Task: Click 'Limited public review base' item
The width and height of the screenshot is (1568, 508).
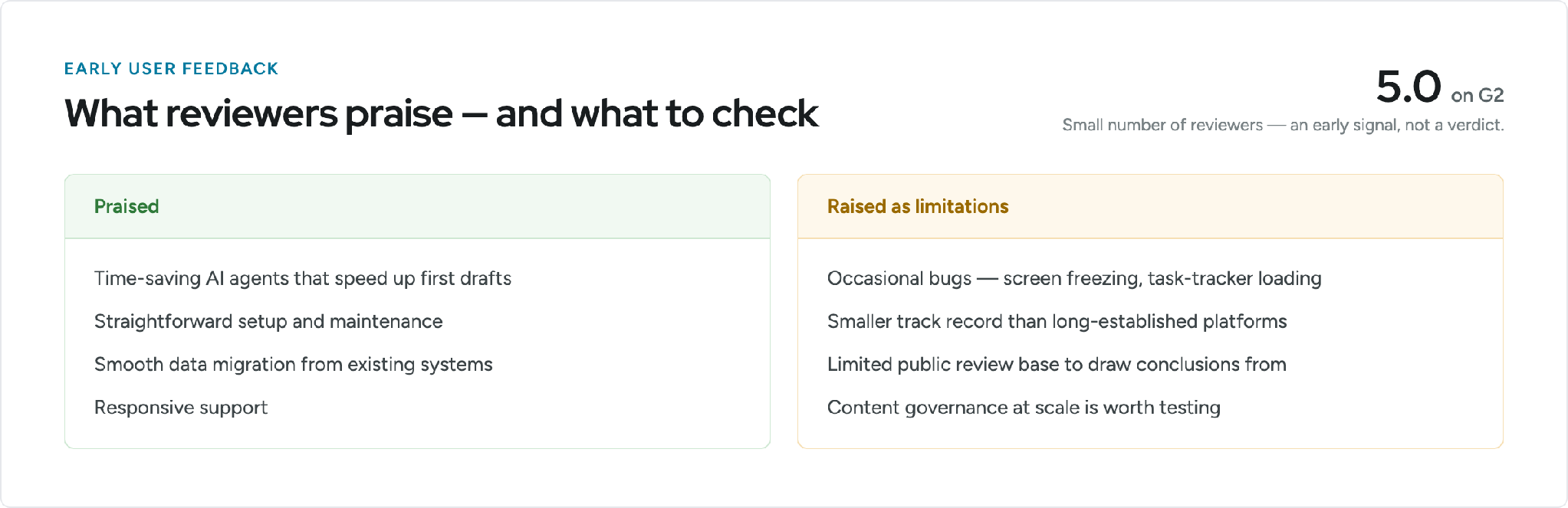Action: (1057, 364)
